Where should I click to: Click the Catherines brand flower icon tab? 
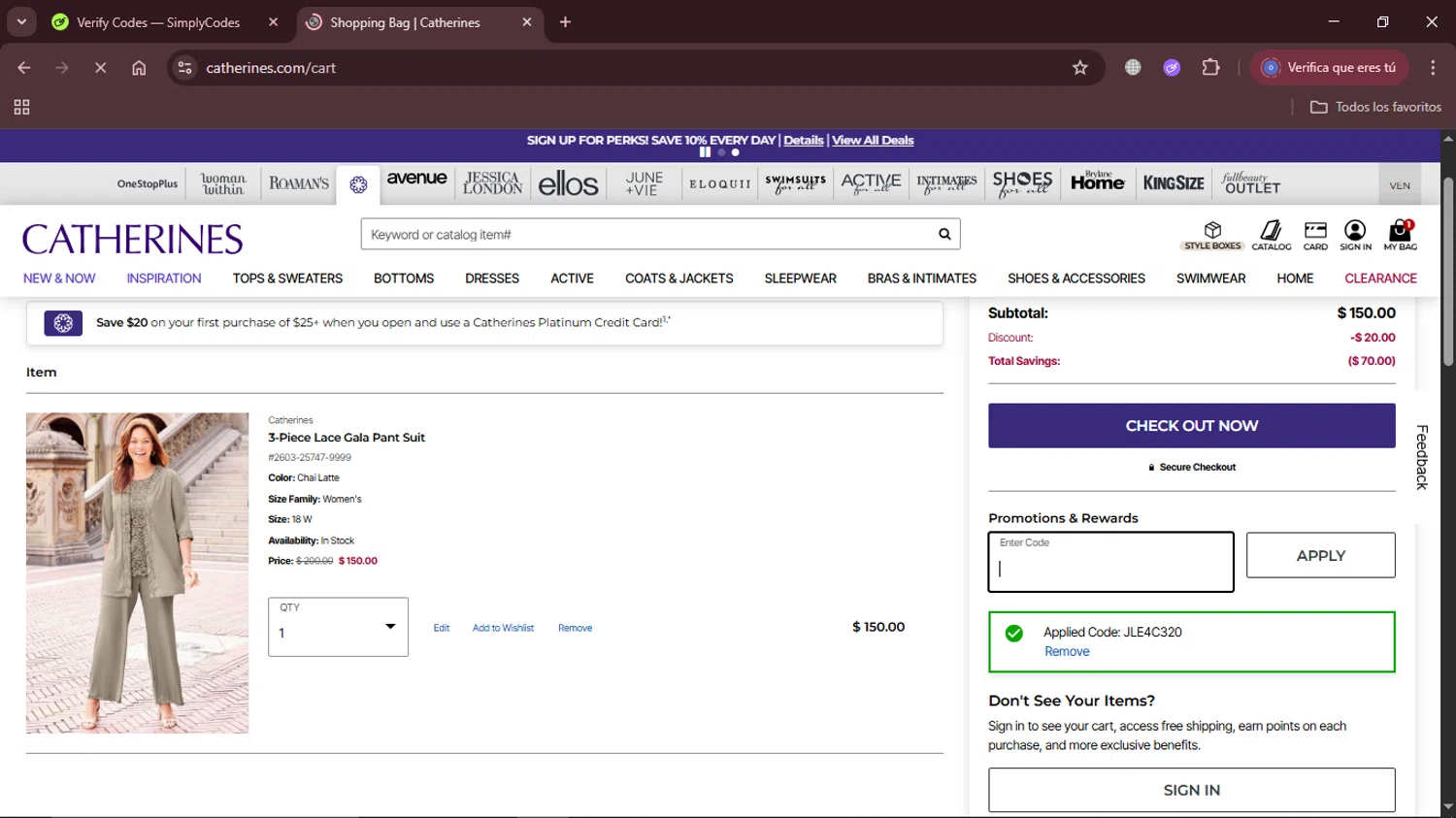[358, 184]
